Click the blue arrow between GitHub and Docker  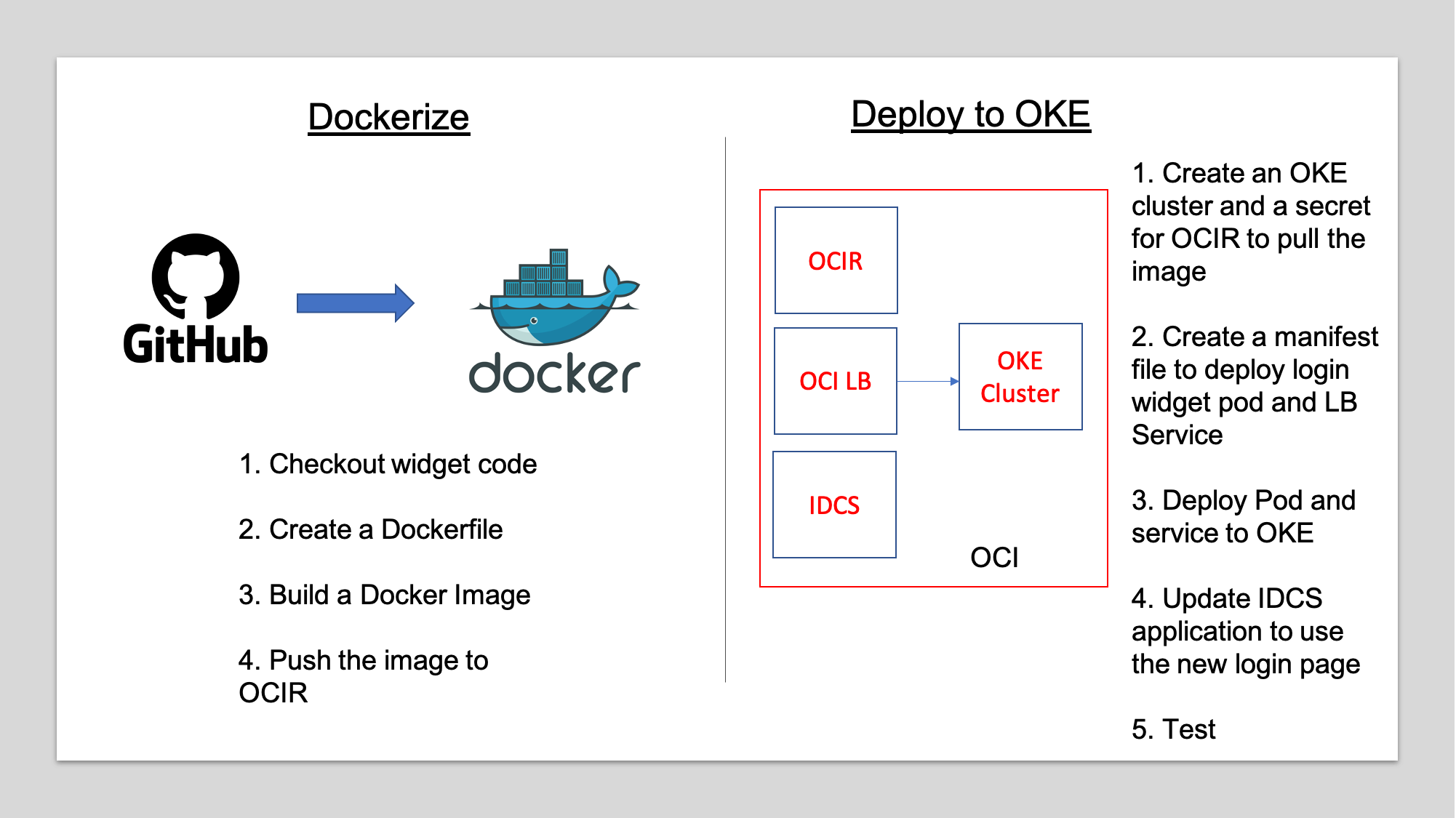355,303
